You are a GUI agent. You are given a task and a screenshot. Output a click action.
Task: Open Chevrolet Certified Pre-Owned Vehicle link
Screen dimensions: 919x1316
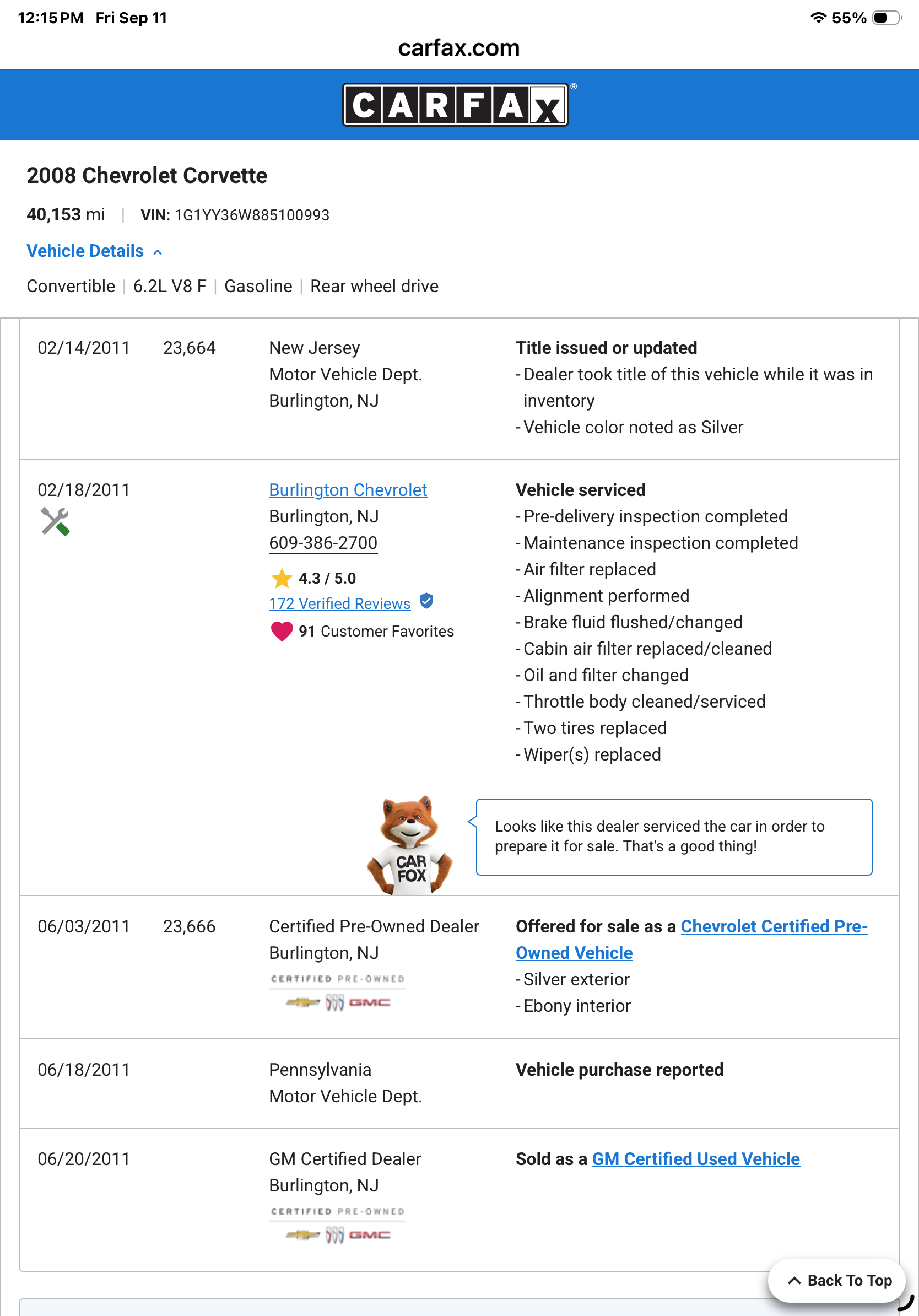point(691,940)
